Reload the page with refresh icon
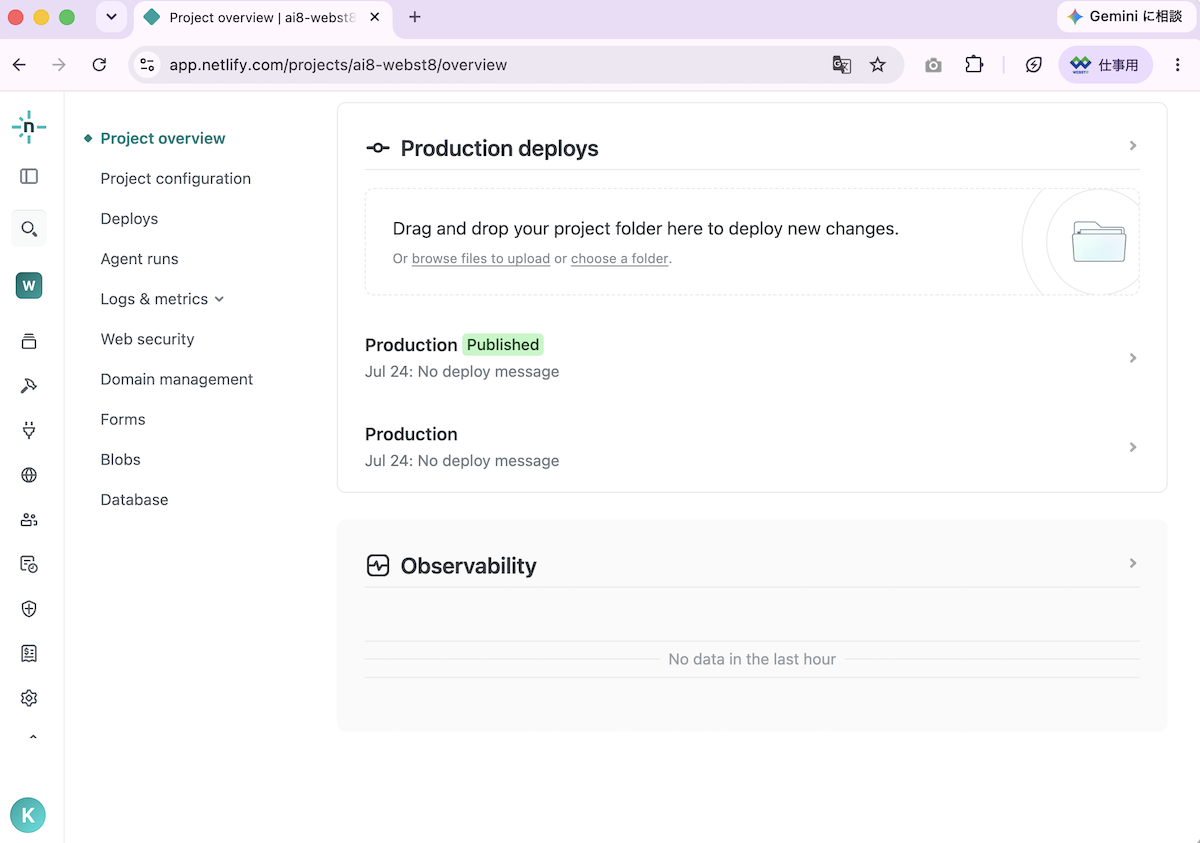The width and height of the screenshot is (1200, 843). click(x=99, y=65)
